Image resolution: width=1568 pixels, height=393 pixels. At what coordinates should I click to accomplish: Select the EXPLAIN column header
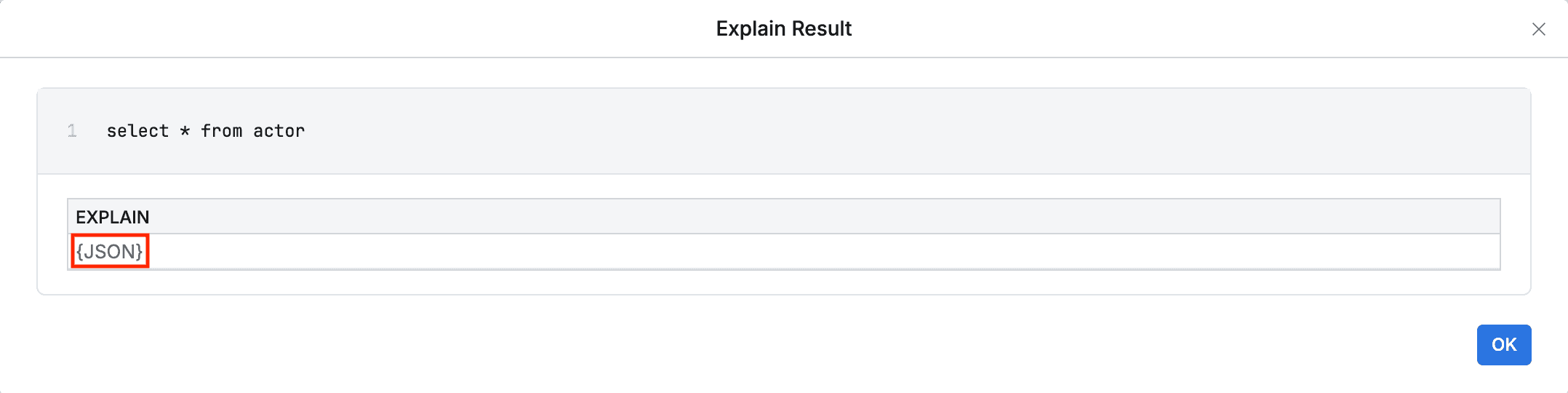pyautogui.click(x=113, y=217)
